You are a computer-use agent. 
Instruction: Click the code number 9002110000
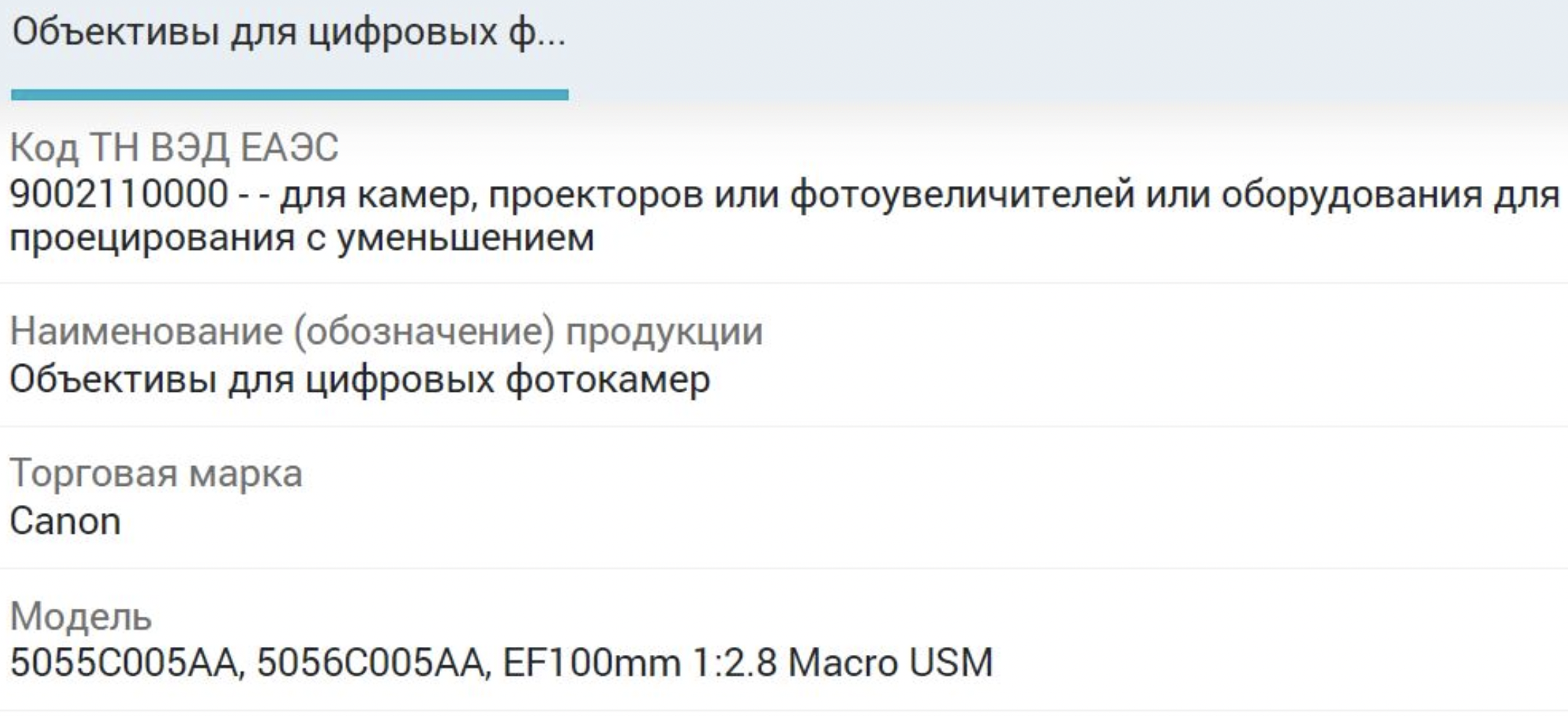(x=119, y=195)
